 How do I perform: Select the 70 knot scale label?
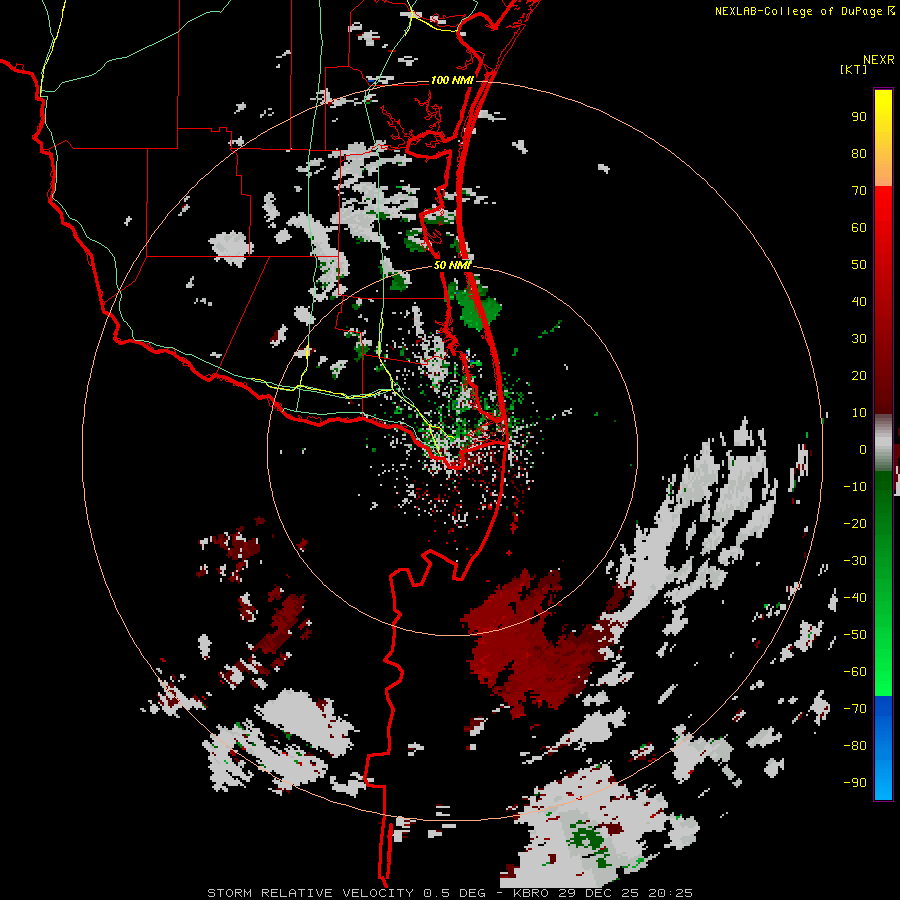click(859, 191)
